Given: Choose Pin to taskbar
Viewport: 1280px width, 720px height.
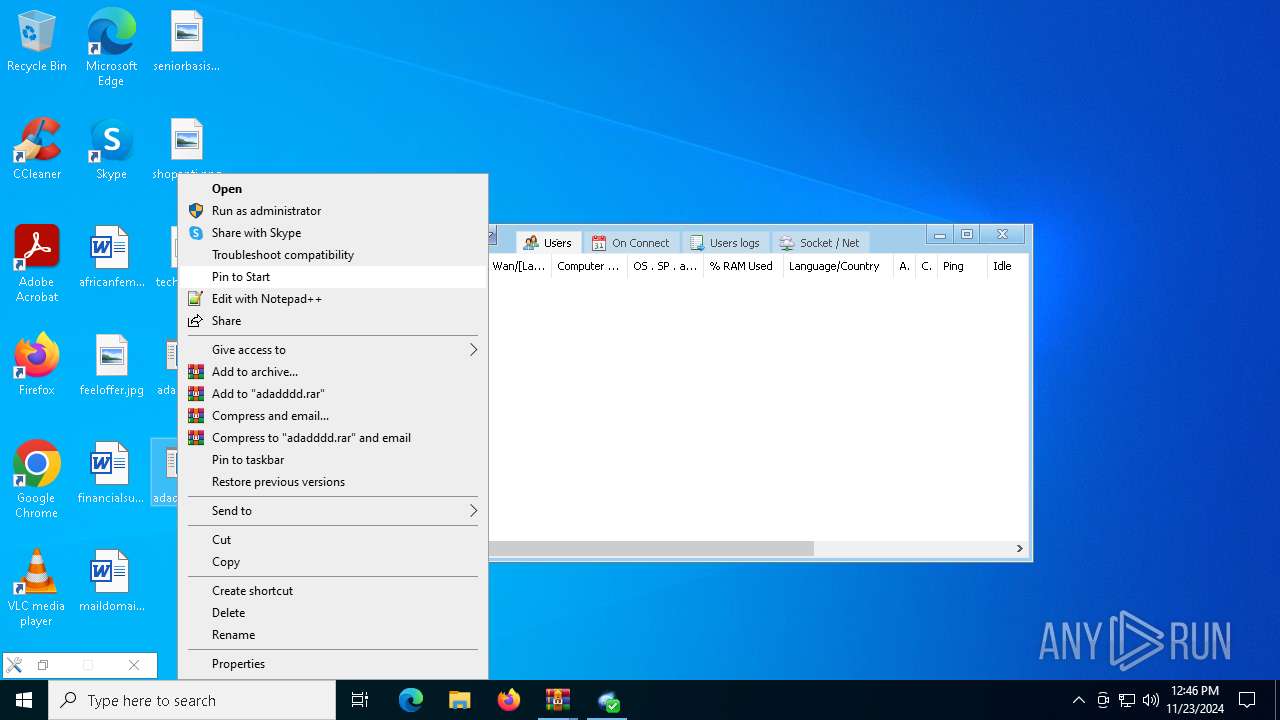Looking at the screenshot, I should [x=333, y=460].
